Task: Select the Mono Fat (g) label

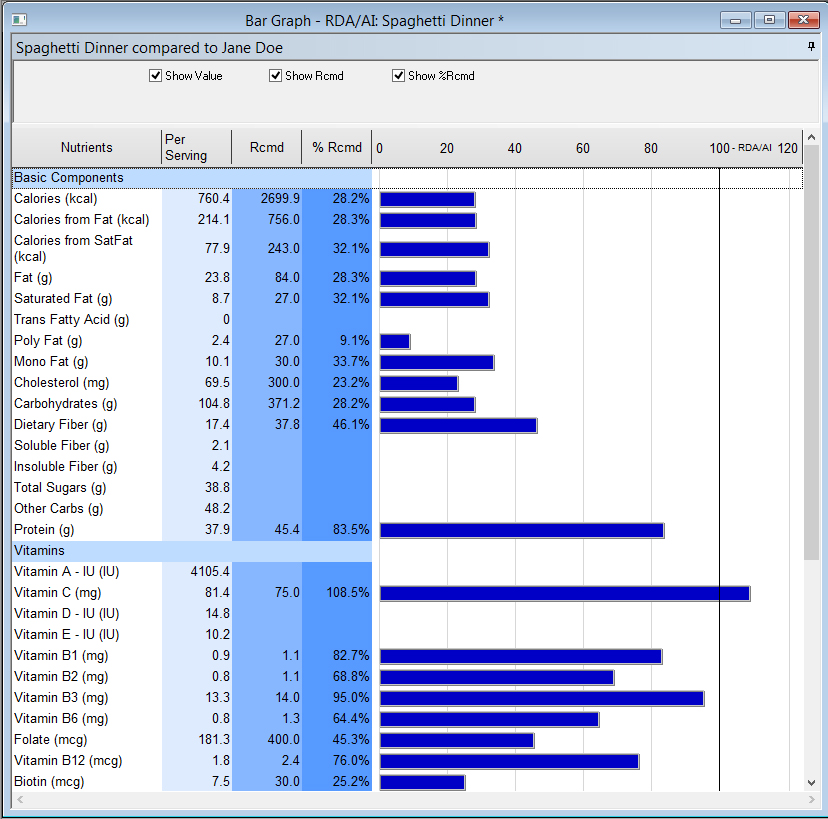Action: (x=51, y=362)
